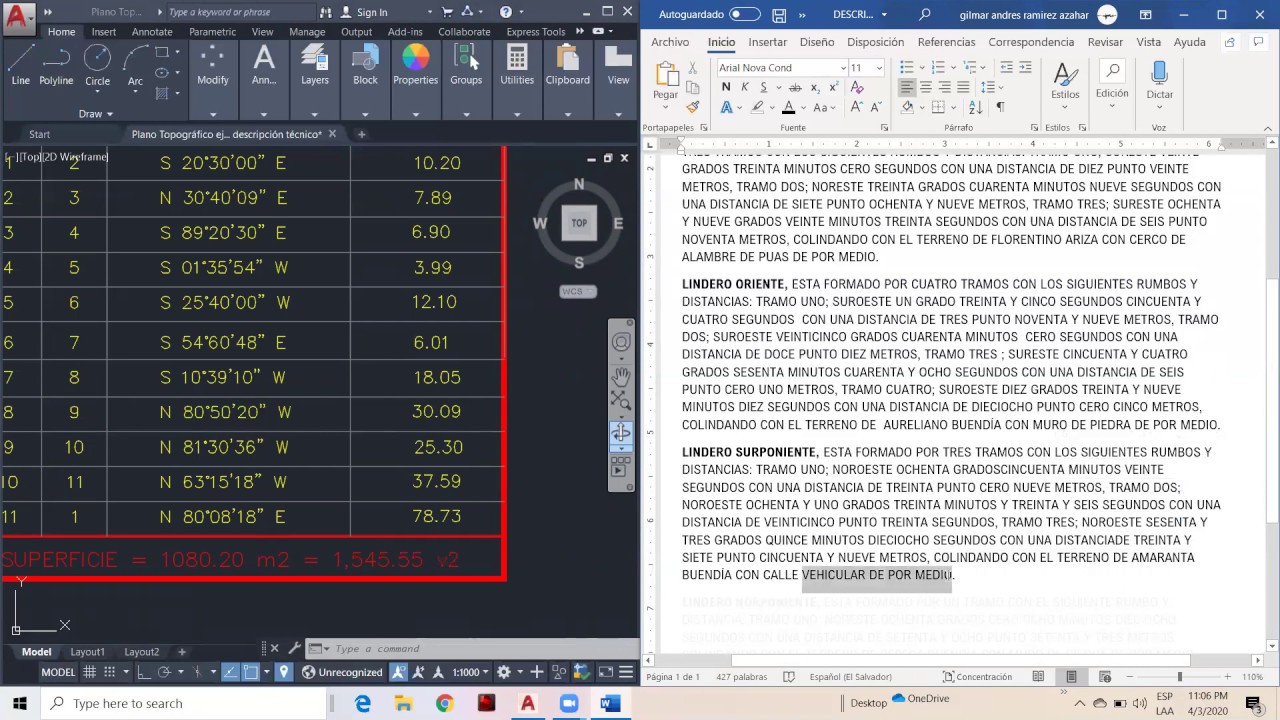Open the Archivo menu in Word
The image size is (1280, 720).
click(x=670, y=42)
